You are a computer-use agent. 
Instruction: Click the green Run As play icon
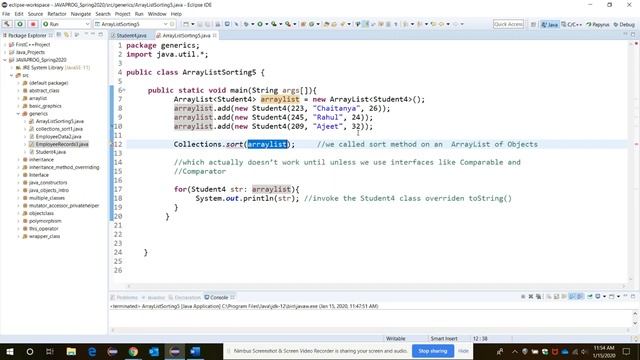[260, 24]
